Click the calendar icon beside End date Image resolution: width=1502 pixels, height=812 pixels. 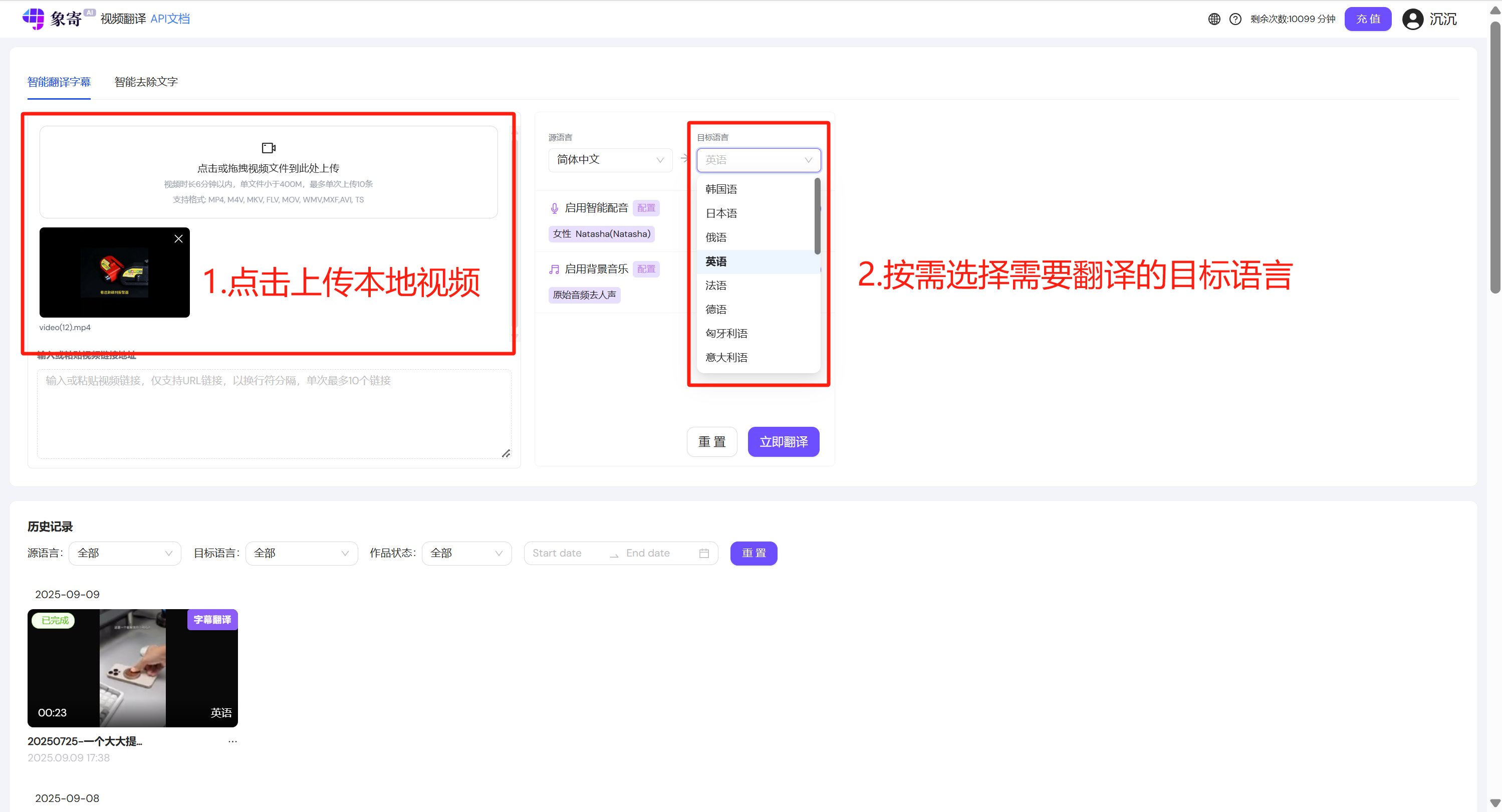click(703, 553)
